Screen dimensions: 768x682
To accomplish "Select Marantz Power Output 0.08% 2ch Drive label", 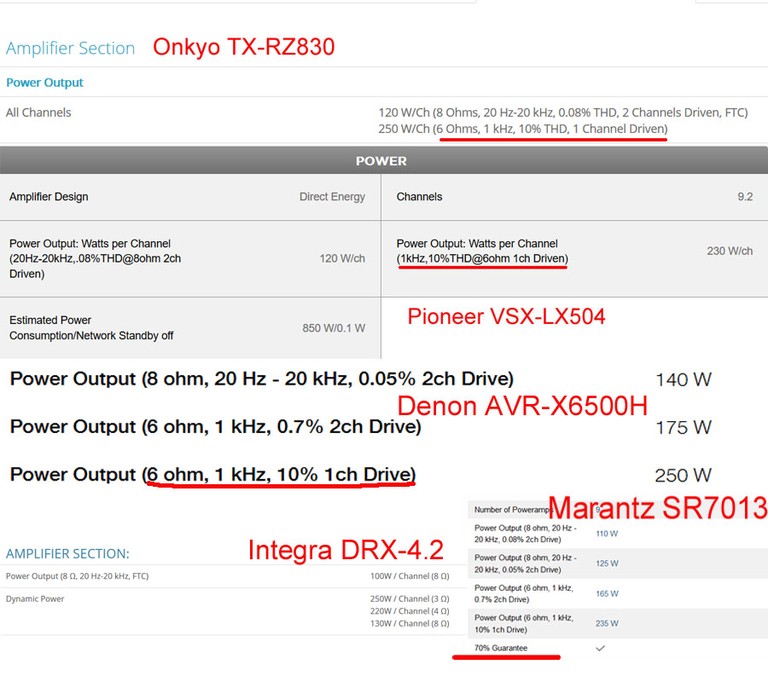I will point(525,534).
